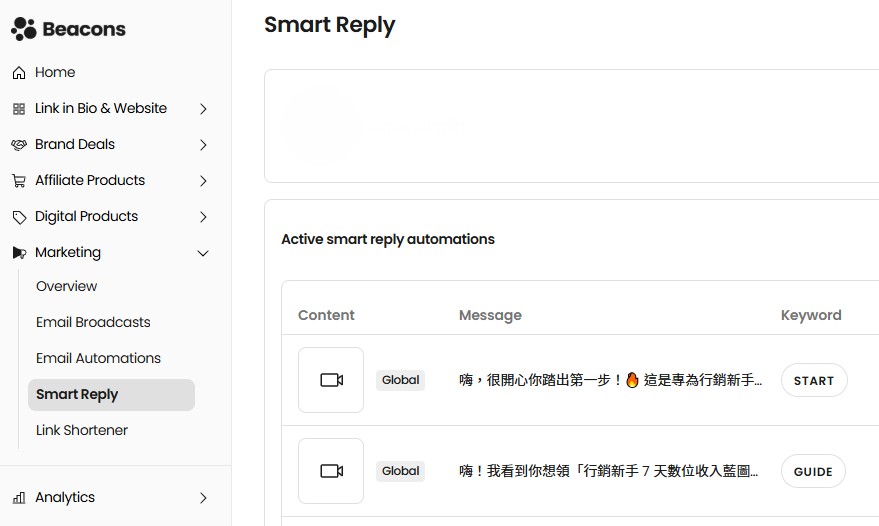This screenshot has width=879, height=526.
Task: Click the START keyword button
Action: (814, 380)
